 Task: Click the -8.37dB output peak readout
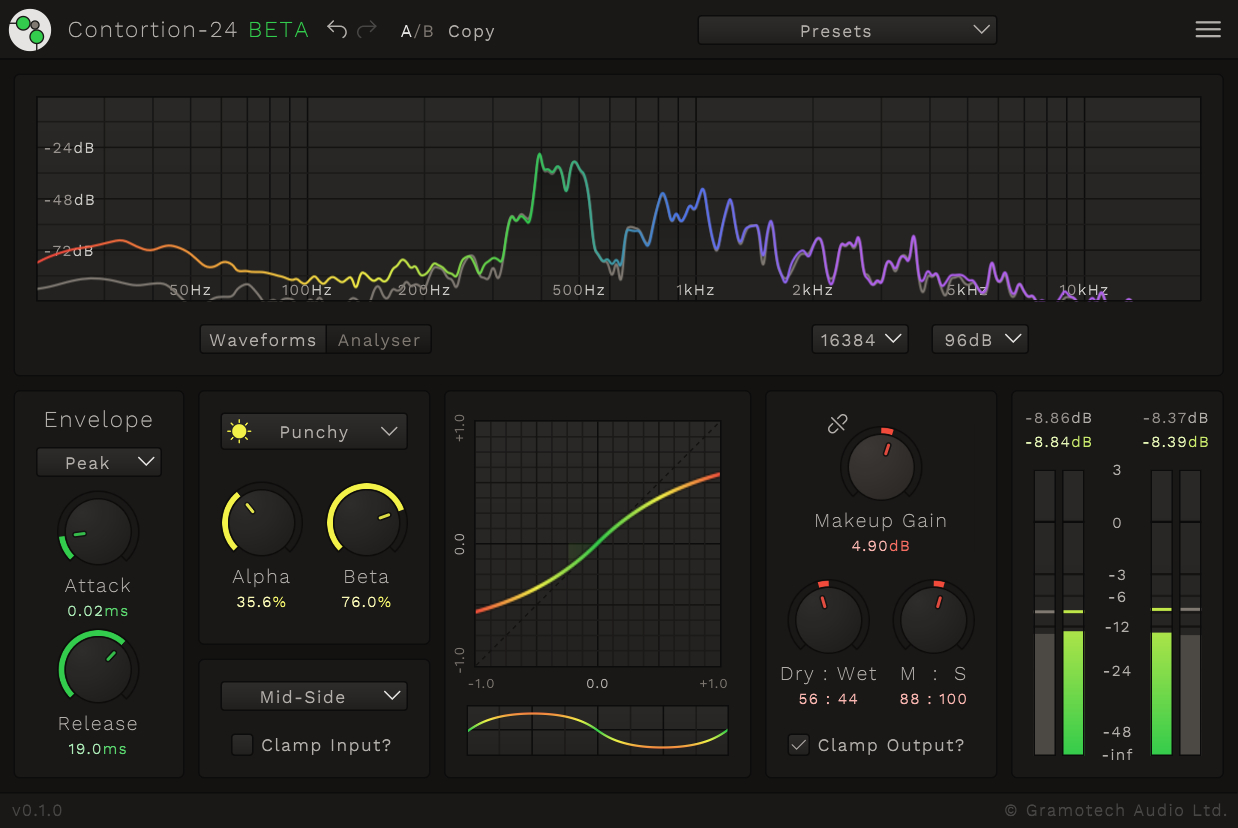click(x=1175, y=418)
